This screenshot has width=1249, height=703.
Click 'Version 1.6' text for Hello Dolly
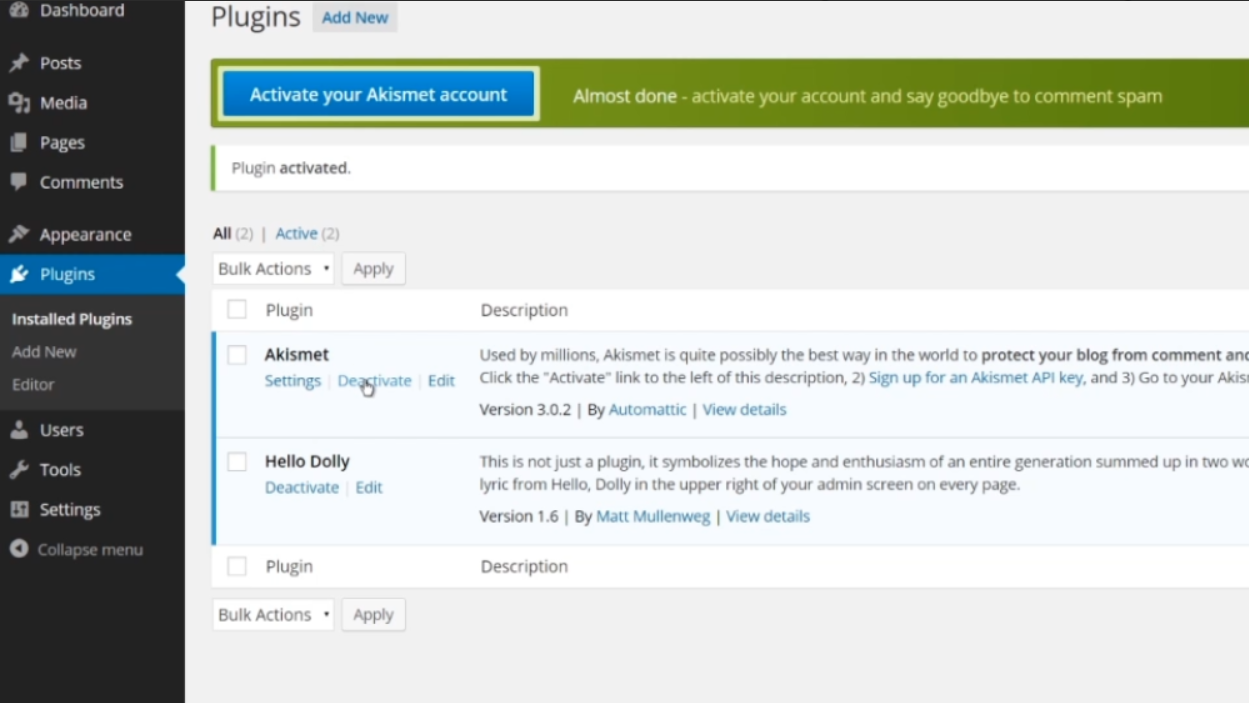519,517
